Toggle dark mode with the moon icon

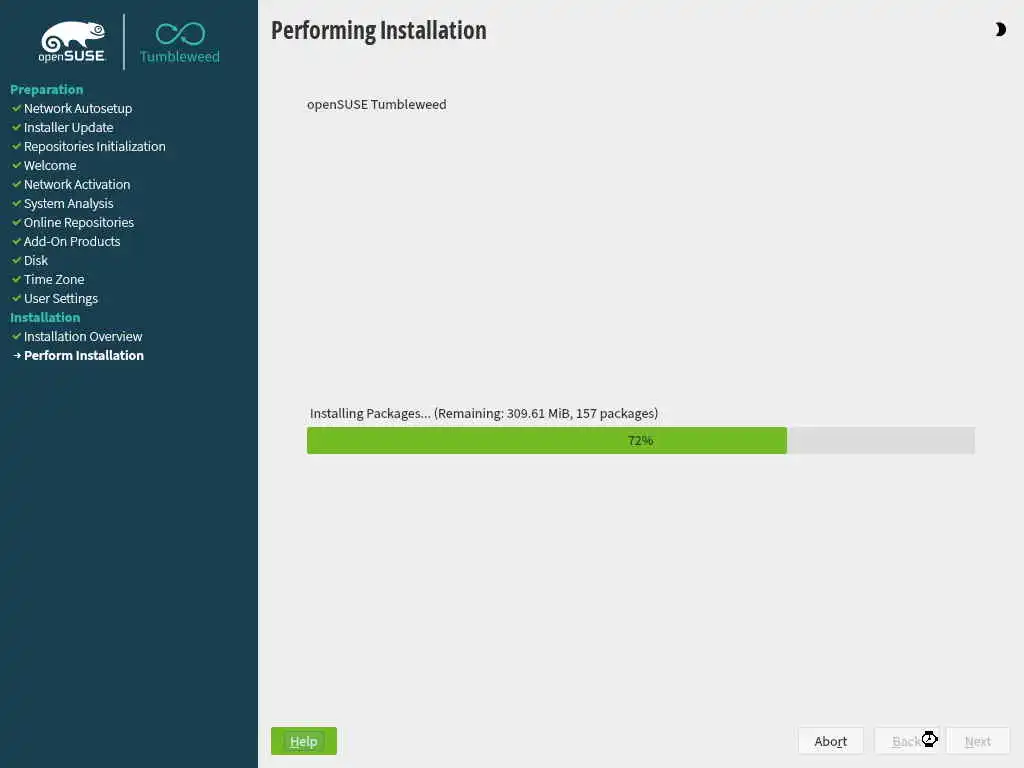tap(1000, 29)
